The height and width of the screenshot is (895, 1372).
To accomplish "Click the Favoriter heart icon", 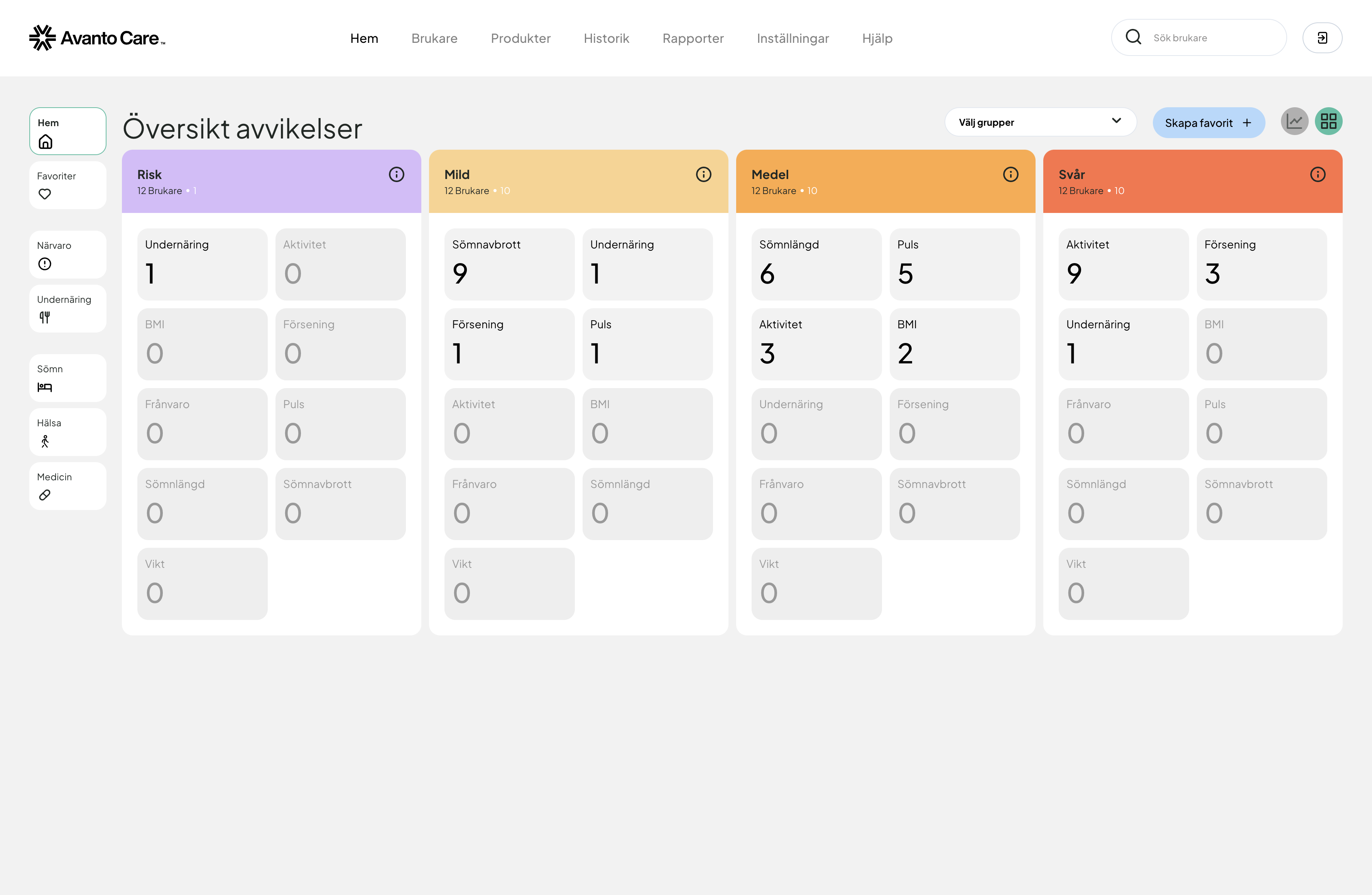I will tap(44, 194).
